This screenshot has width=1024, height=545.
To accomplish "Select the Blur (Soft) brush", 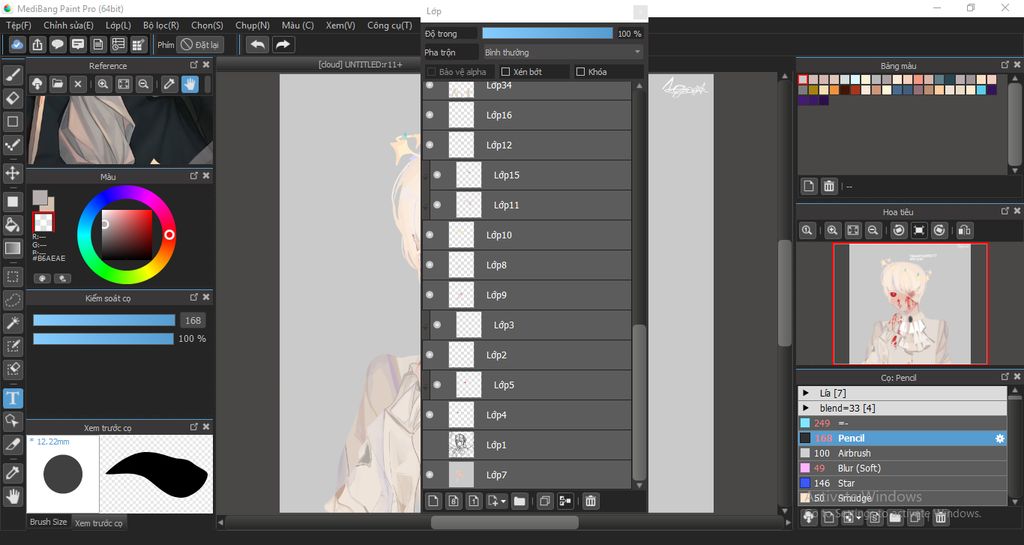I will pos(902,469).
